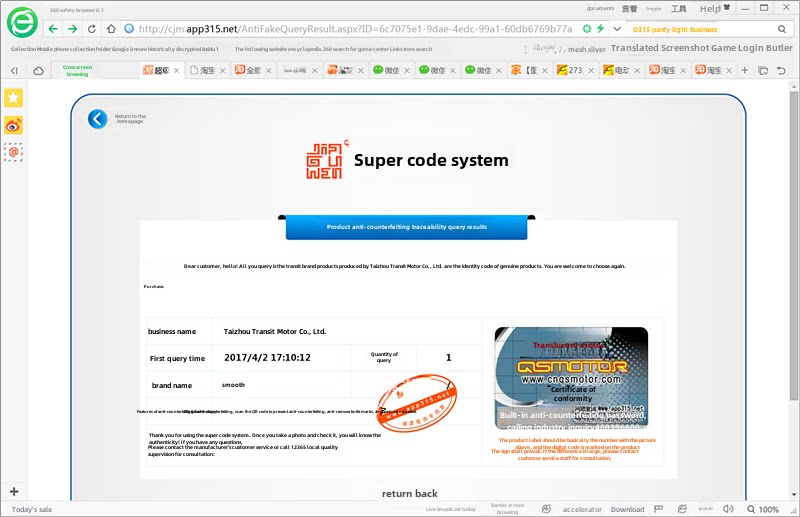
Task: Click "Today's sale" in status bar
Action: (x=32, y=509)
